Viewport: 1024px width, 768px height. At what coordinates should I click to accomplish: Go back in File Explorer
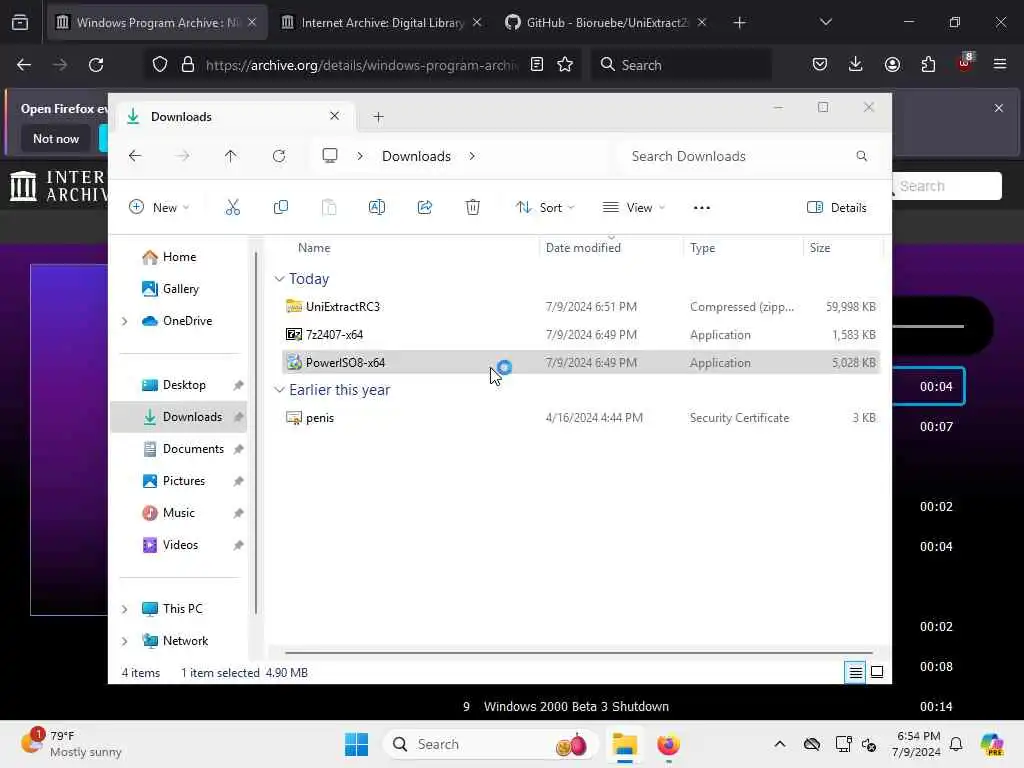point(135,156)
